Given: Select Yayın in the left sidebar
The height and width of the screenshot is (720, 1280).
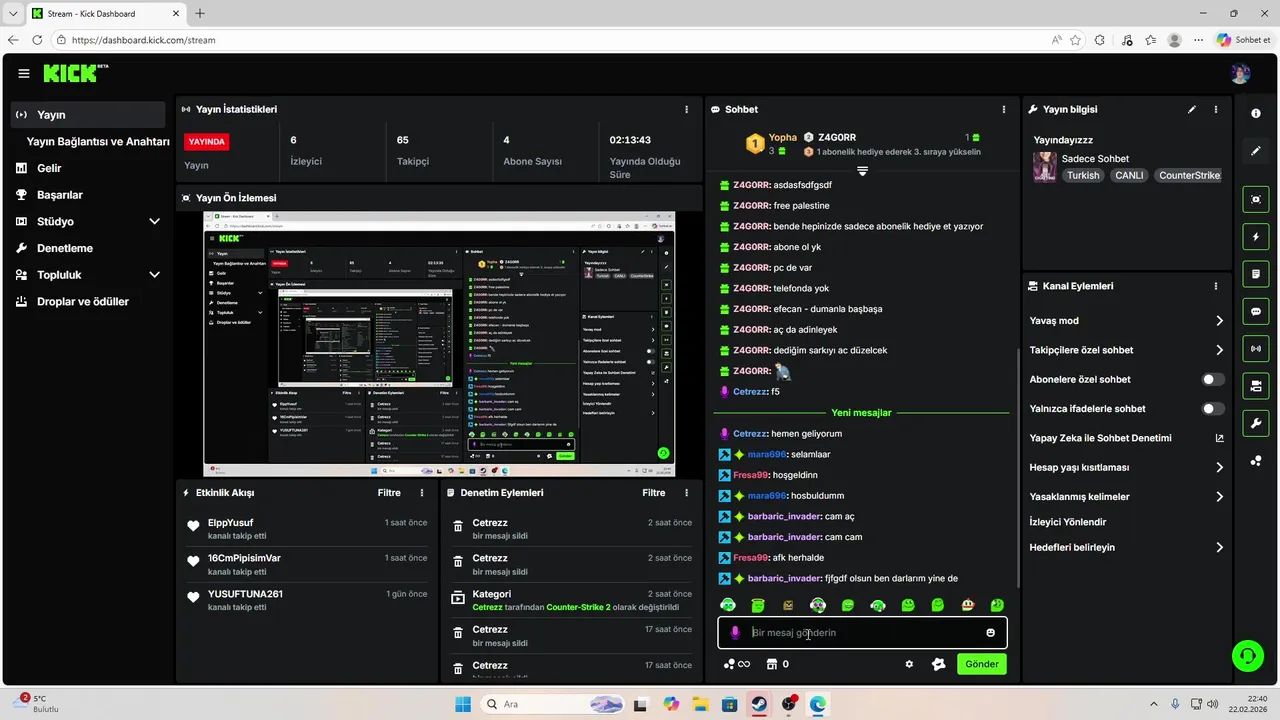Looking at the screenshot, I should [88, 115].
